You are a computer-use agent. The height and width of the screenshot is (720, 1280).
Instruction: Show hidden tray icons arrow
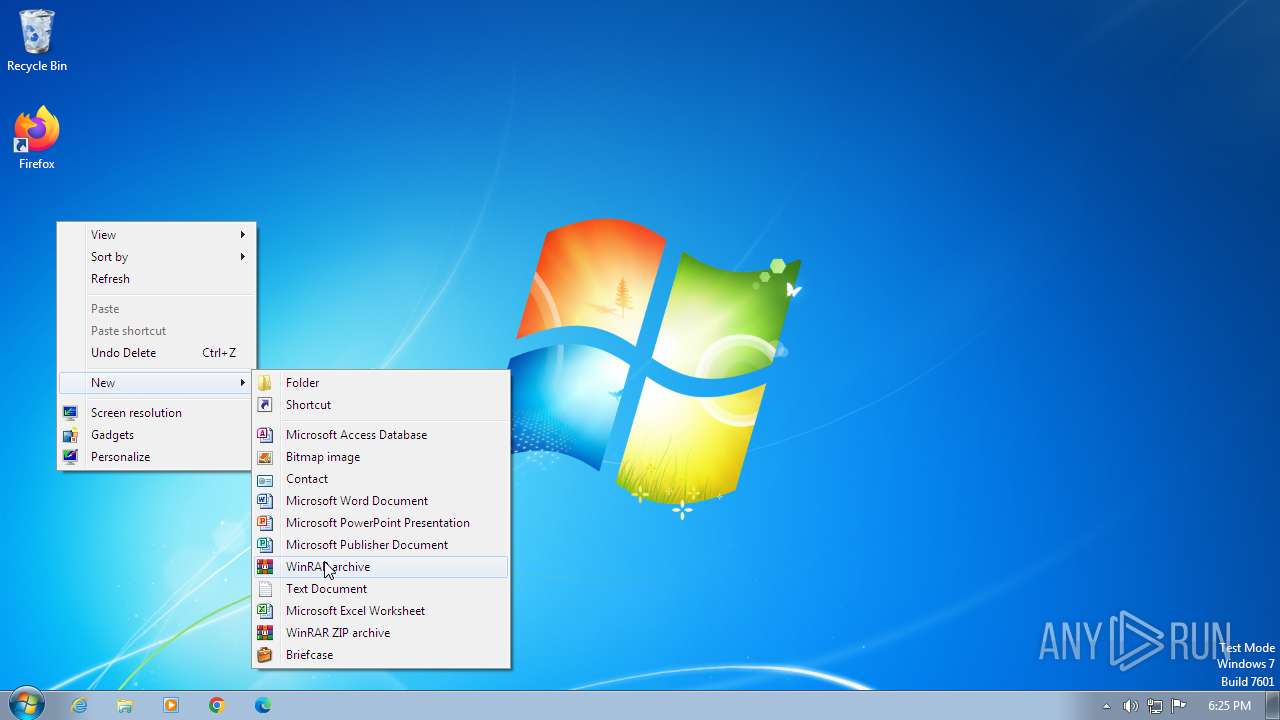[x=1106, y=706]
